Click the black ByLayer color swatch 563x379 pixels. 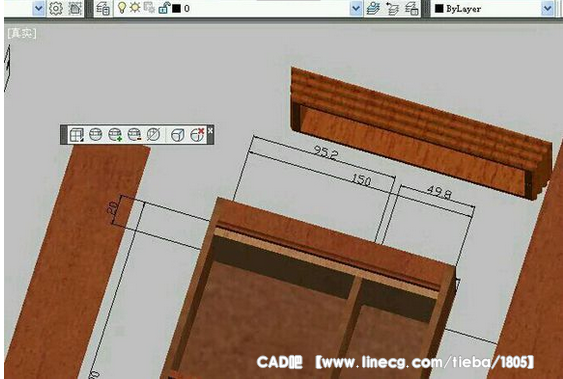tap(439, 9)
